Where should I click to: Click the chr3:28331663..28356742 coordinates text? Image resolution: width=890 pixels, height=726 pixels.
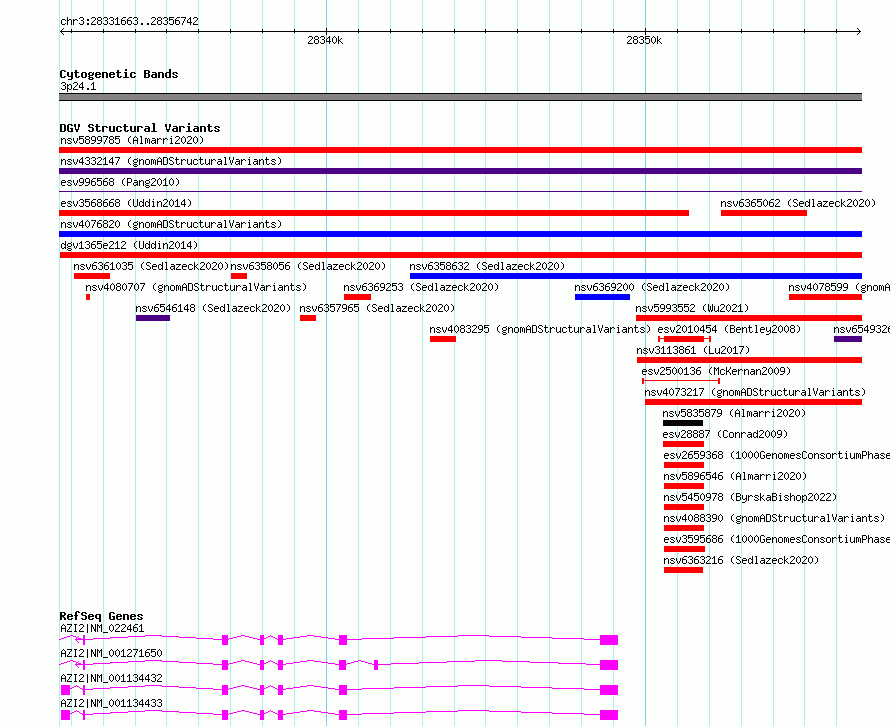point(129,22)
